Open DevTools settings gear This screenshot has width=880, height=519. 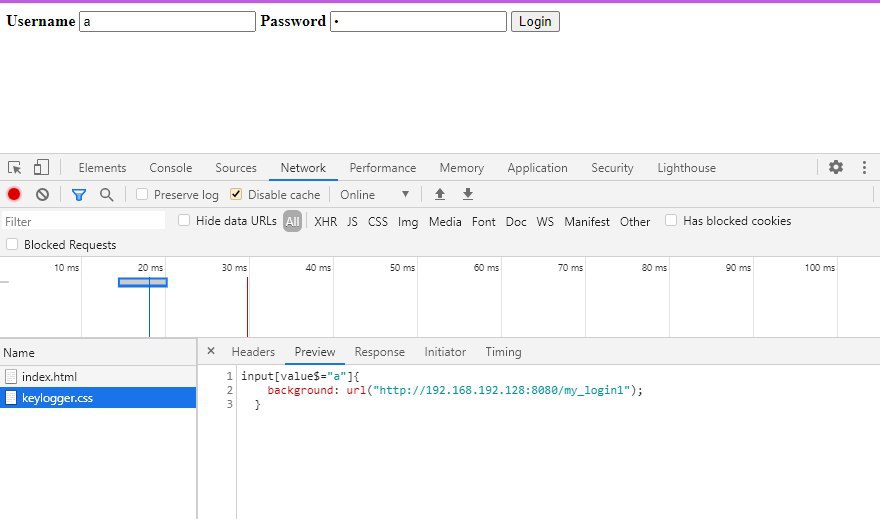click(836, 167)
